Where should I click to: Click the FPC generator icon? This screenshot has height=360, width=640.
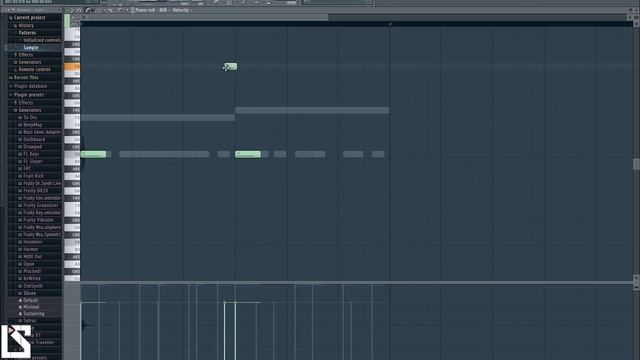coord(20,169)
